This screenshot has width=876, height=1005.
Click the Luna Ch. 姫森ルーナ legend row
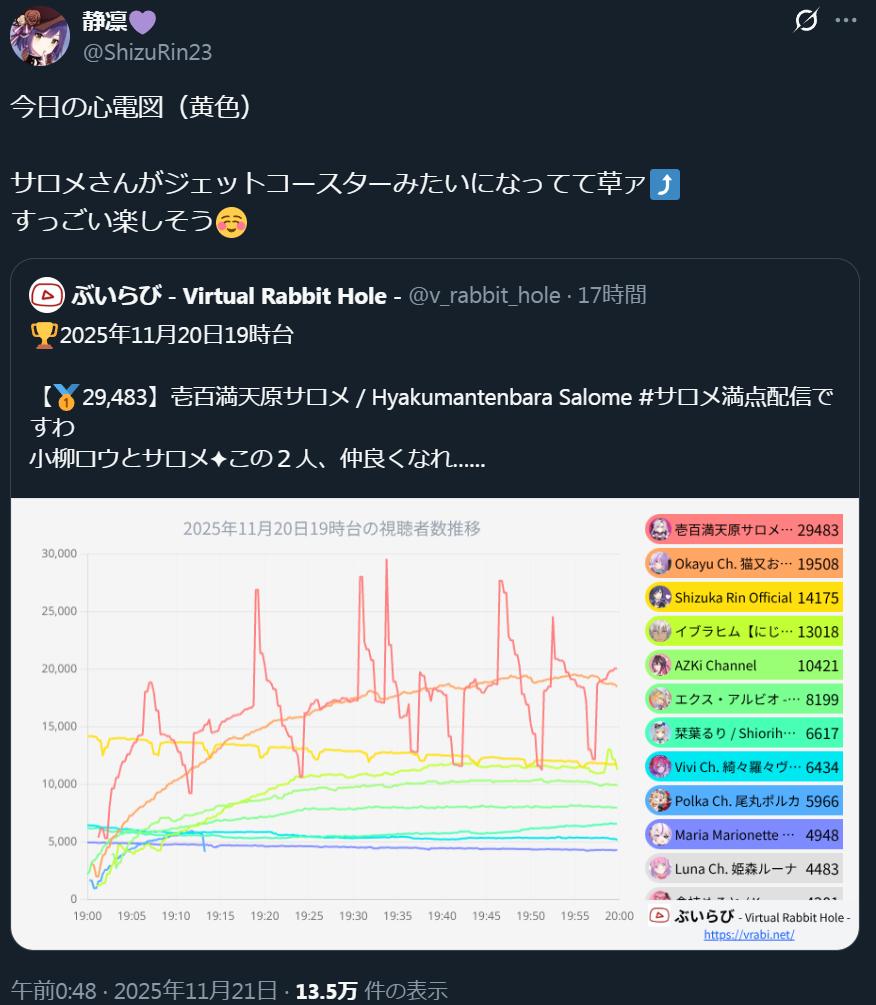(744, 868)
